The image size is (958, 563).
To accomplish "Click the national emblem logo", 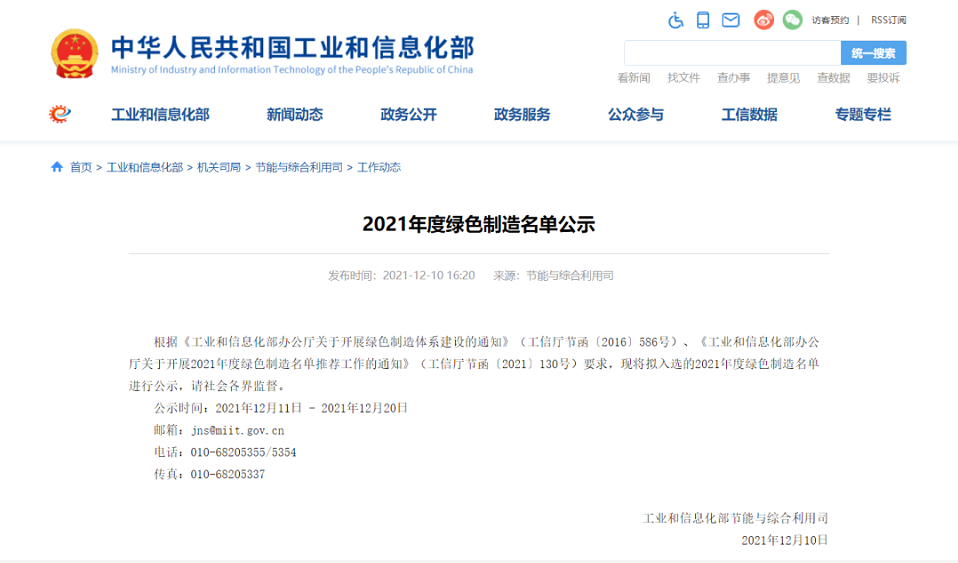I will [75, 54].
